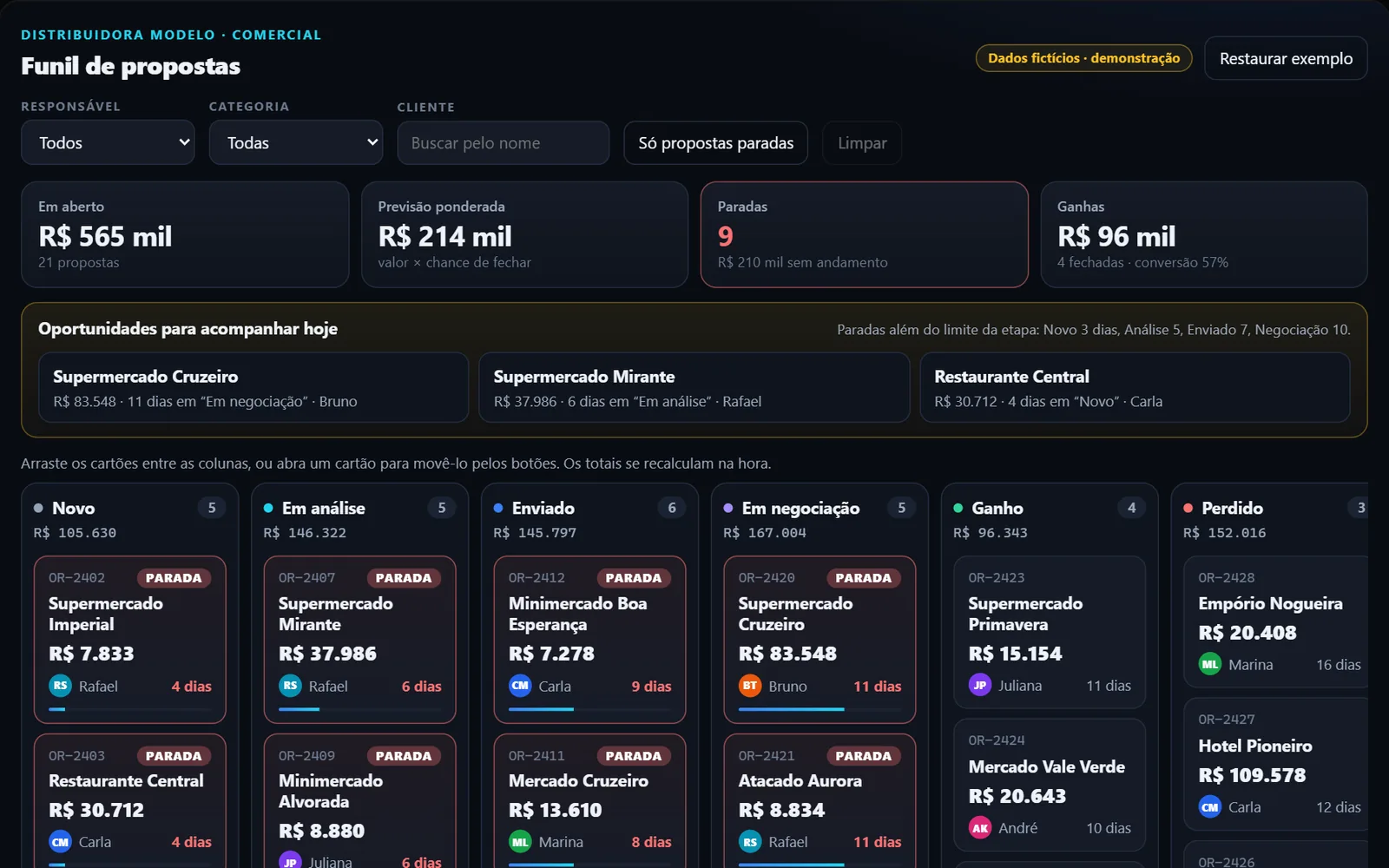This screenshot has height=868, width=1389.
Task: Click Marina's ML avatar on Mercado Cruzeiro card
Action: (x=520, y=842)
